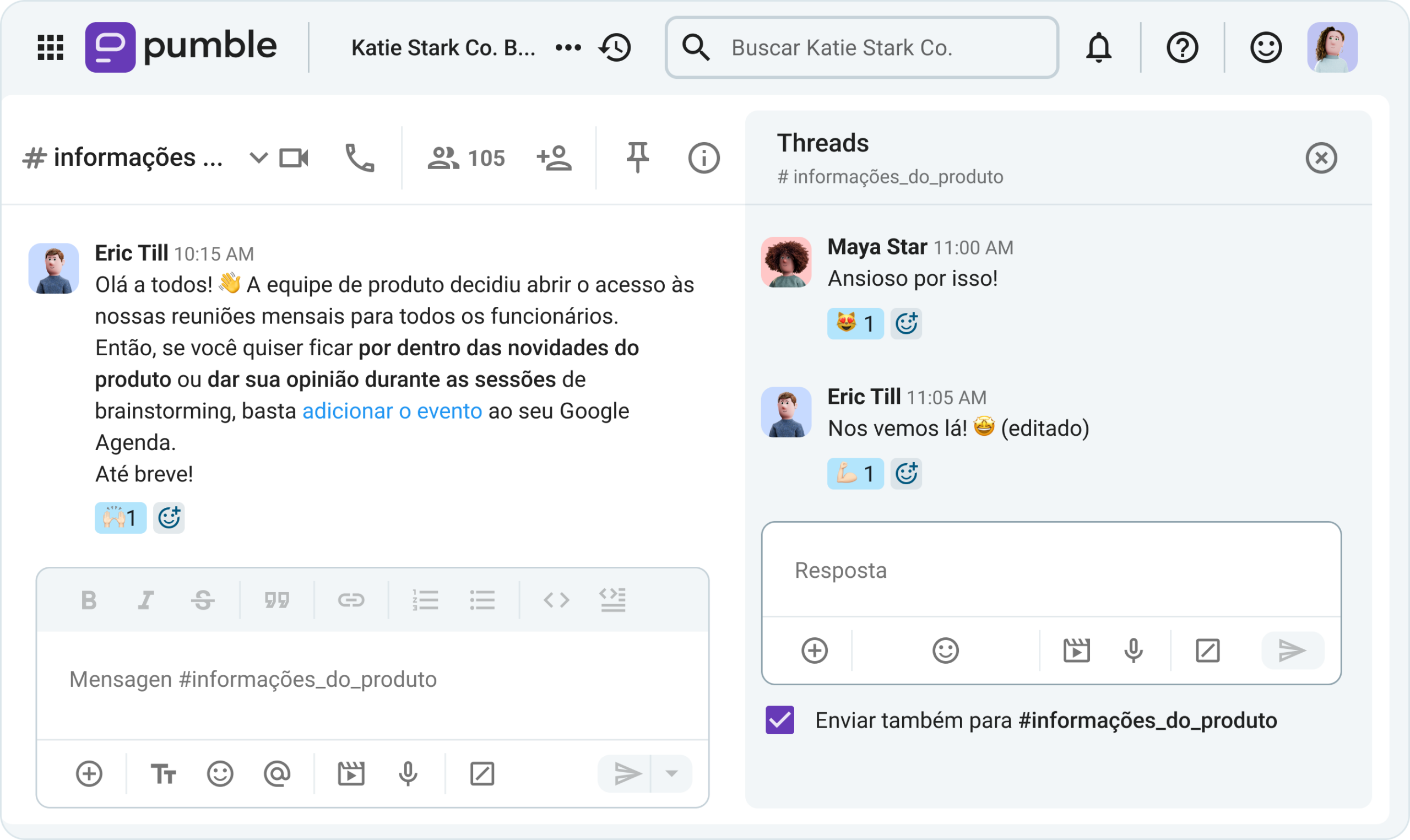Image resolution: width=1410 pixels, height=840 pixels.
Task: Add reaction to Eric's 10:15 AM message
Action: tap(169, 518)
